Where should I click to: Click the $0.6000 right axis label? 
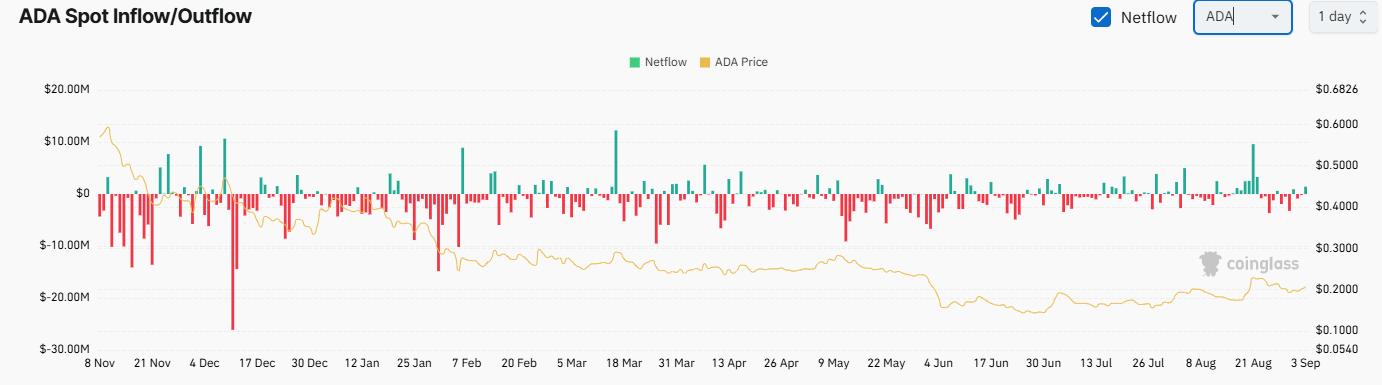click(x=1338, y=124)
